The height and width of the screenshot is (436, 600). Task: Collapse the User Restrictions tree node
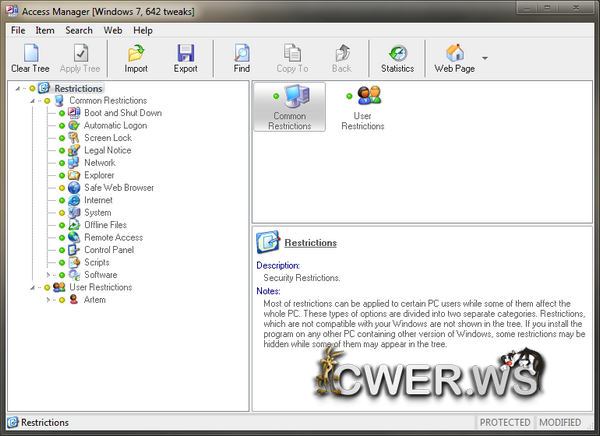[x=33, y=287]
